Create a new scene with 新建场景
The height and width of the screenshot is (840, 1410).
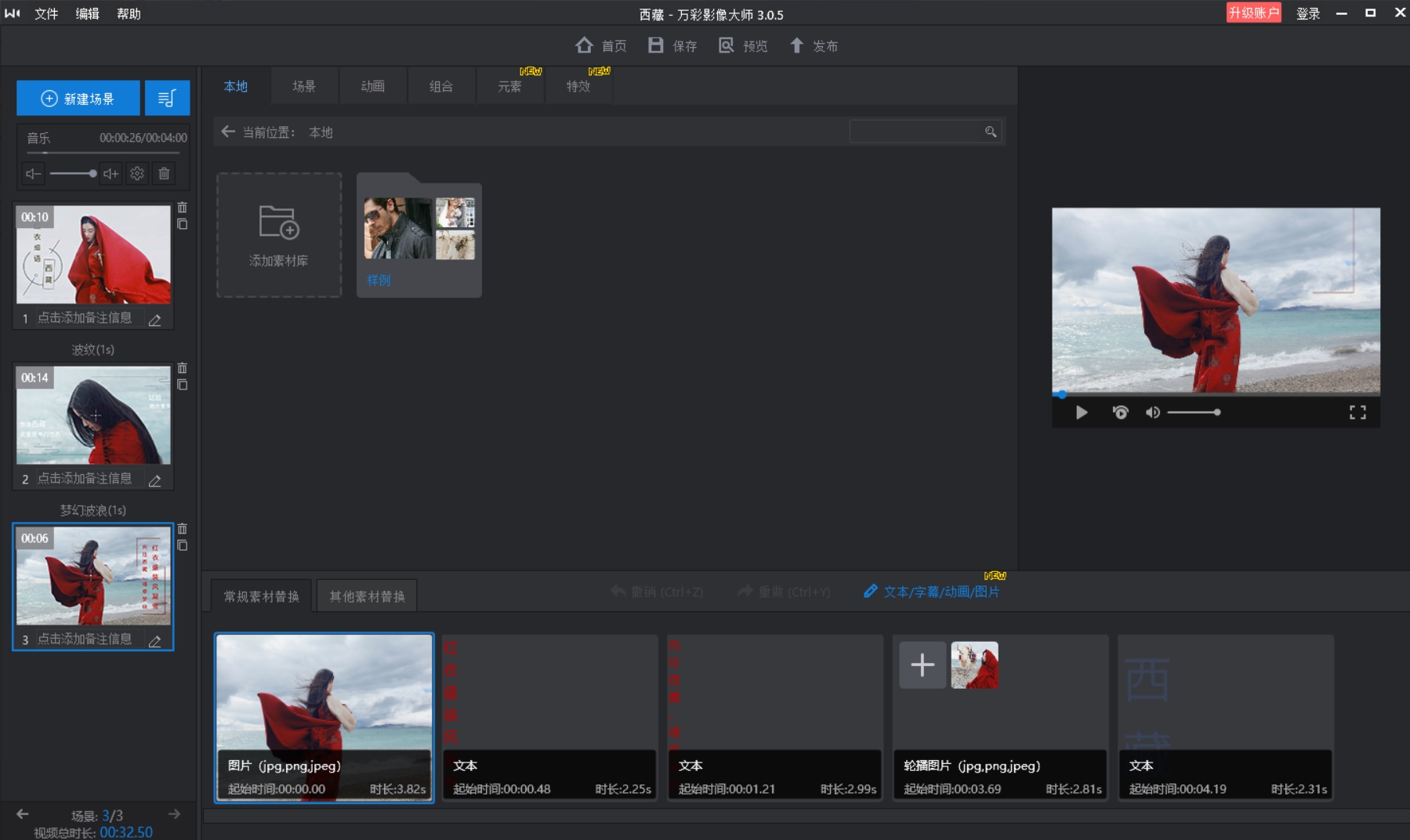78,98
